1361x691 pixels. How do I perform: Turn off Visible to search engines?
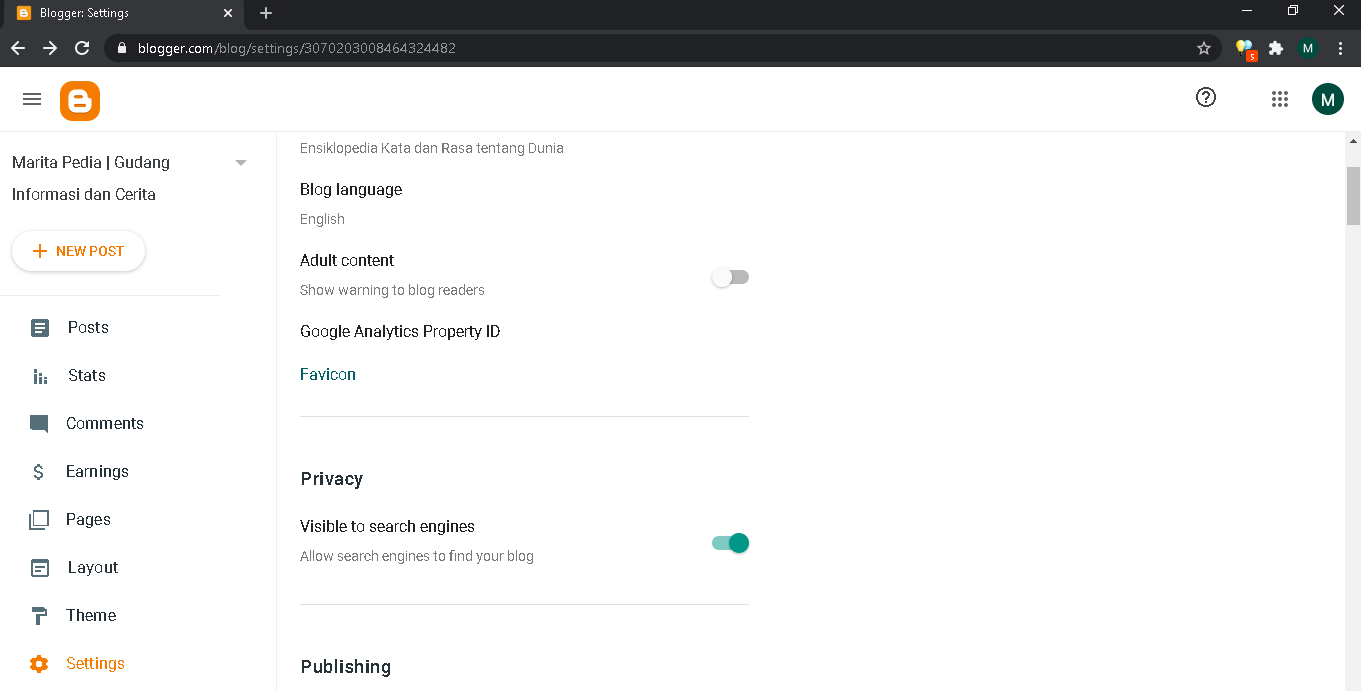(730, 543)
